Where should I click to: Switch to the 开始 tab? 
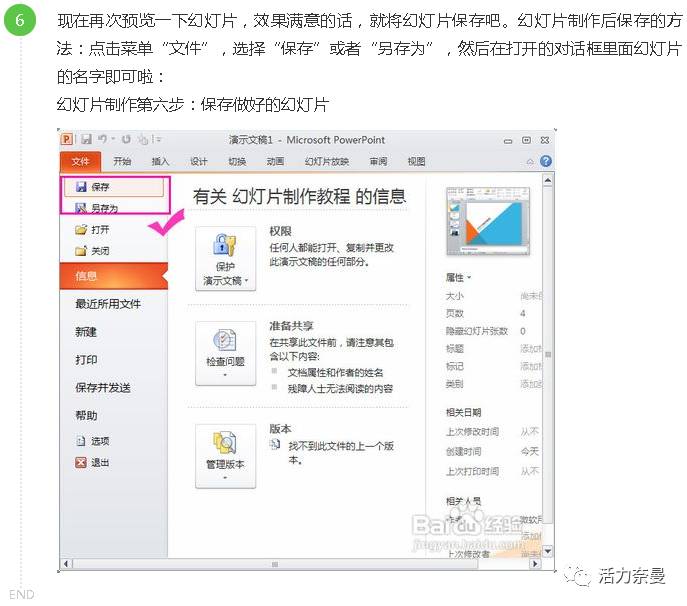tap(122, 161)
